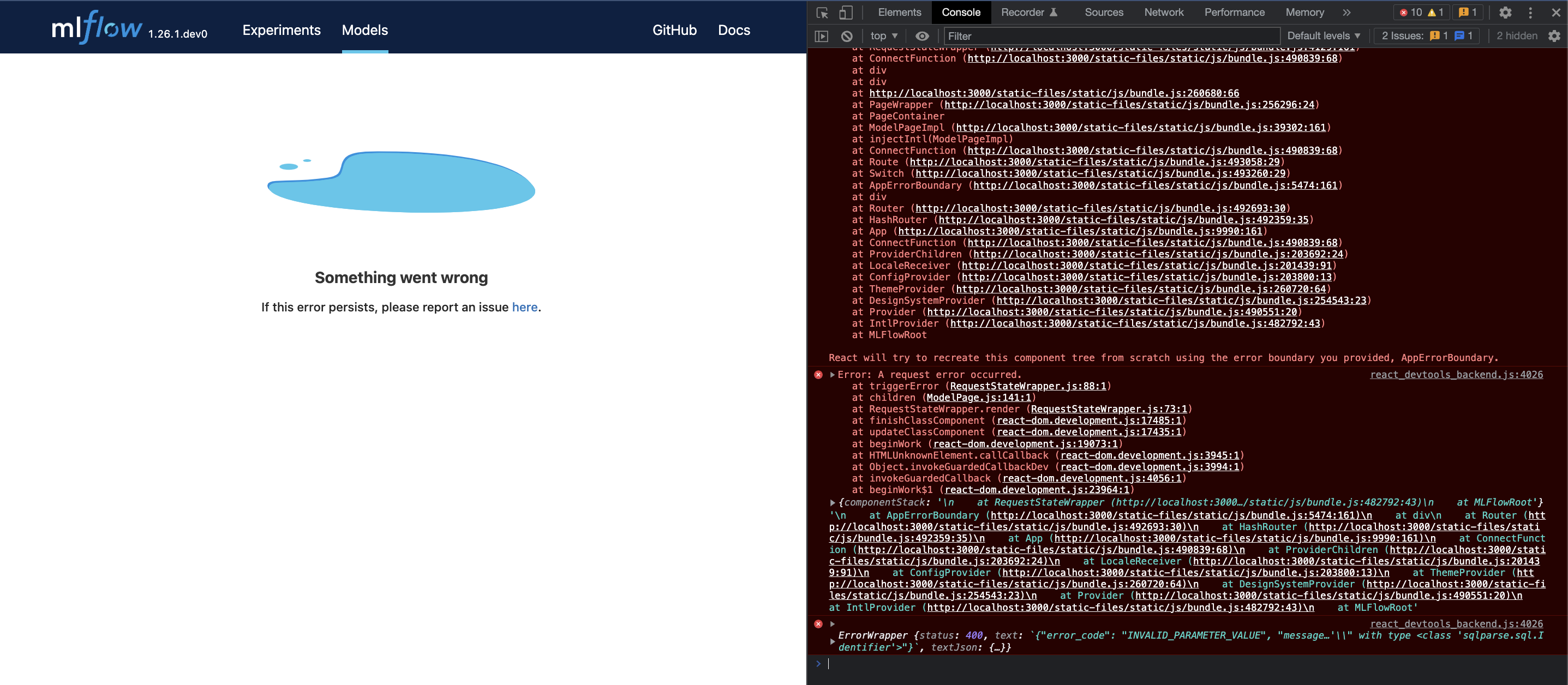Toggle the console sidebar panel icon

822,36
